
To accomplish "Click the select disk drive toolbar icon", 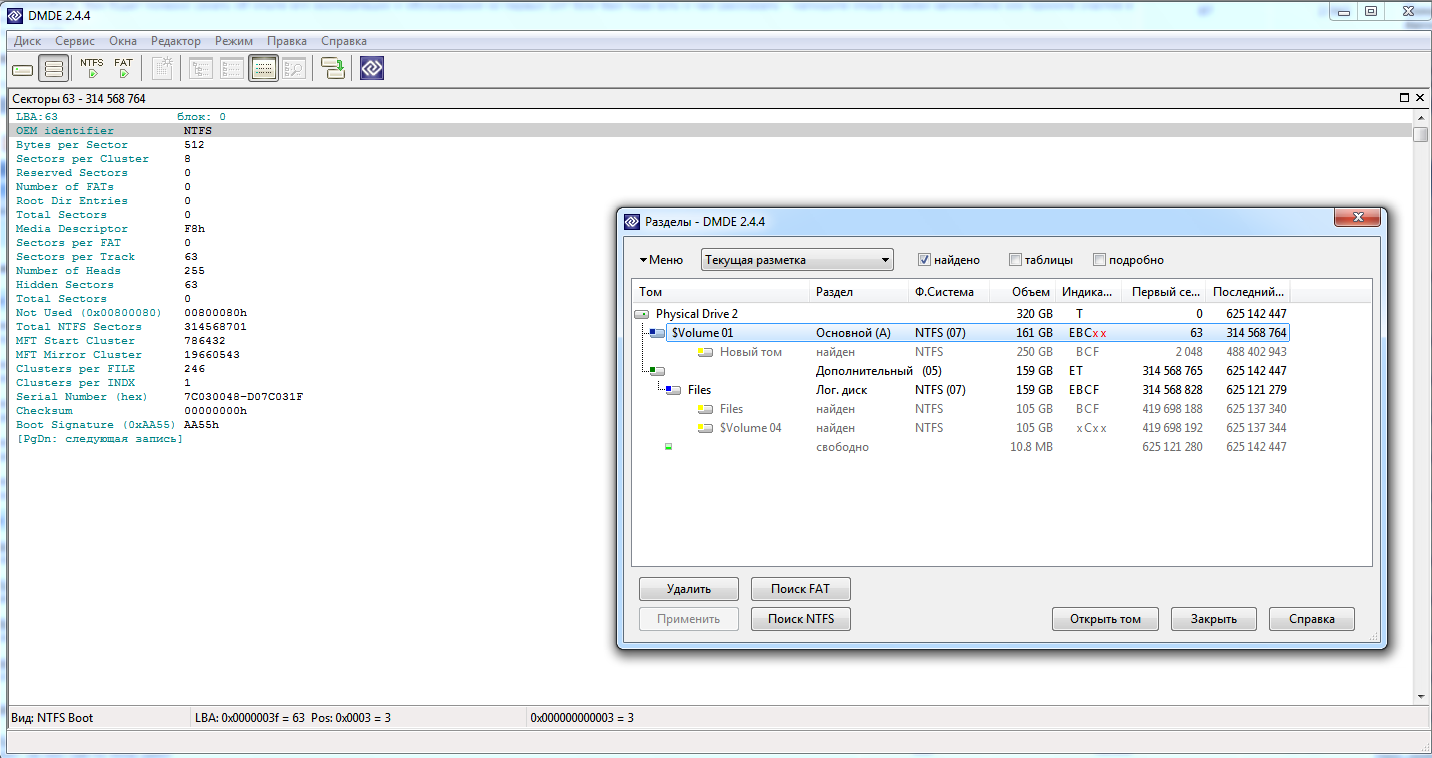I will click(22, 69).
